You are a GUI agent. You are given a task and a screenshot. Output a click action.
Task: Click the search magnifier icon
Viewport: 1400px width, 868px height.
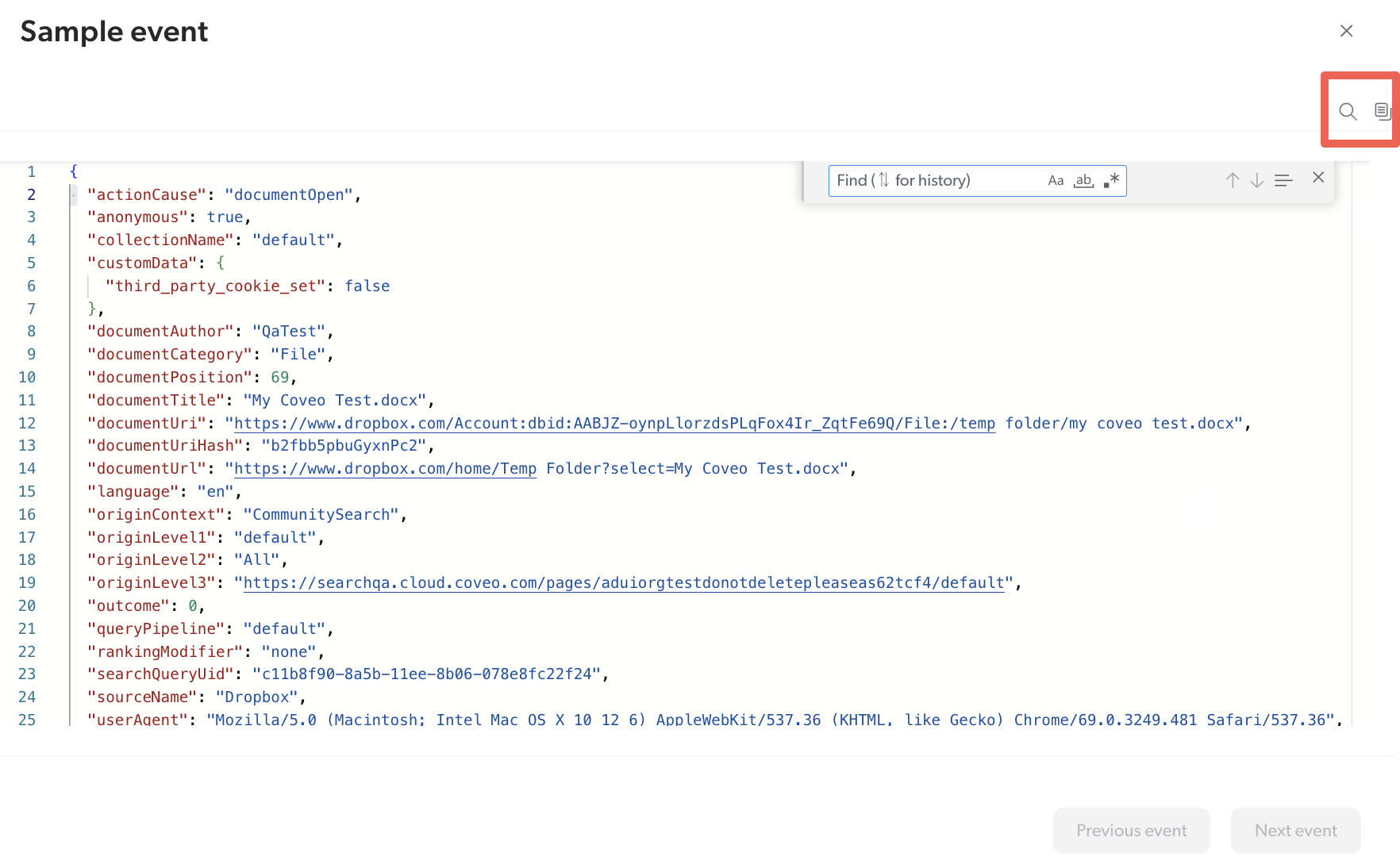tap(1347, 111)
